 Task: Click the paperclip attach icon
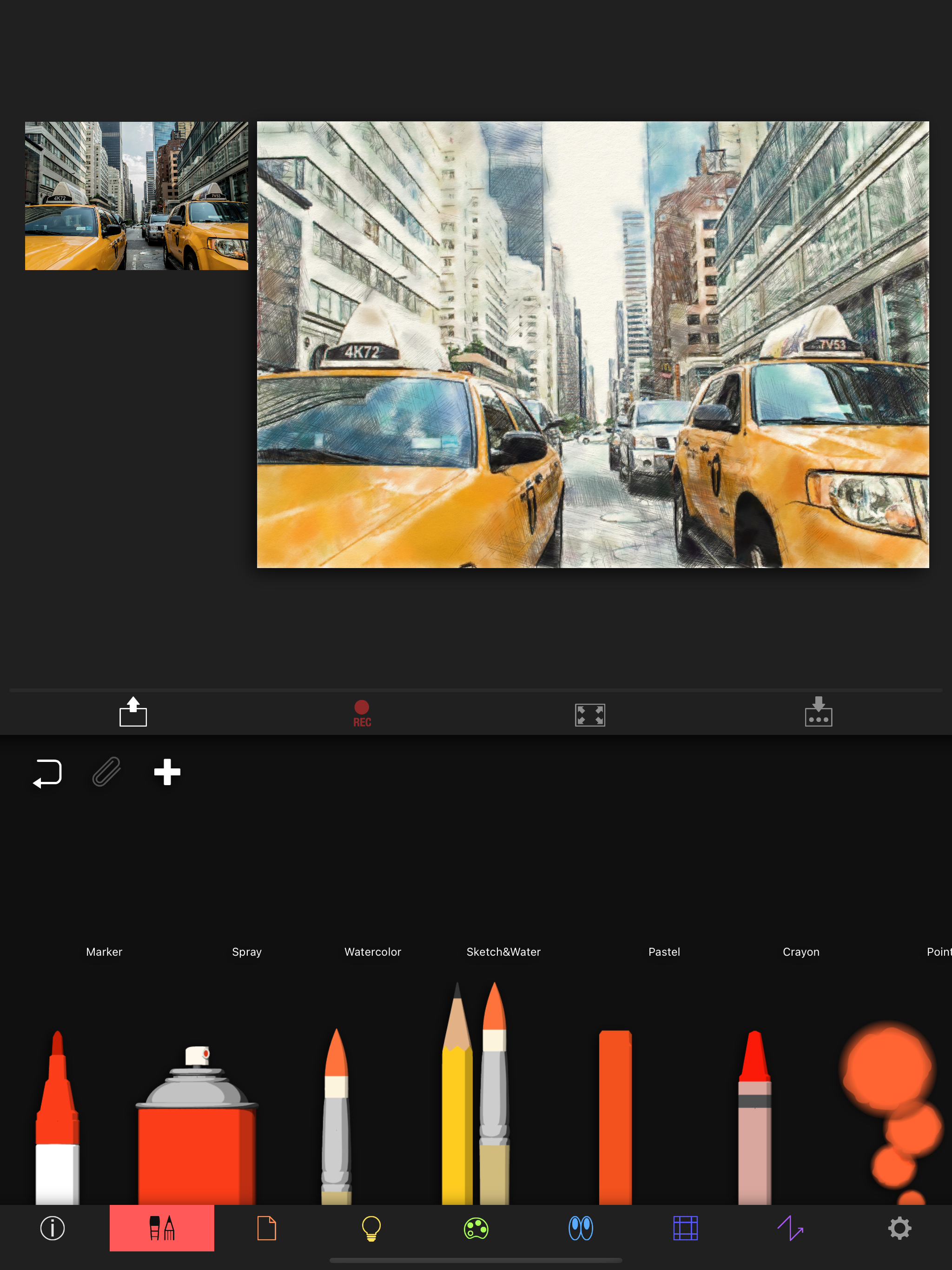coord(107,772)
